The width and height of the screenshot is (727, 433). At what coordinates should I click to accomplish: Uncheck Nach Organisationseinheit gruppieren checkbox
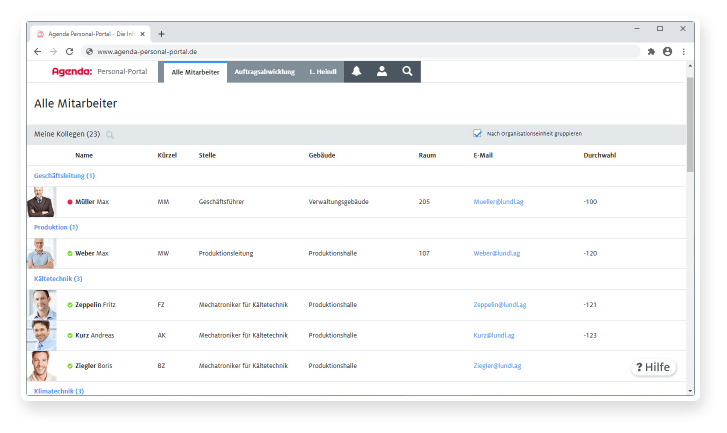pos(477,133)
